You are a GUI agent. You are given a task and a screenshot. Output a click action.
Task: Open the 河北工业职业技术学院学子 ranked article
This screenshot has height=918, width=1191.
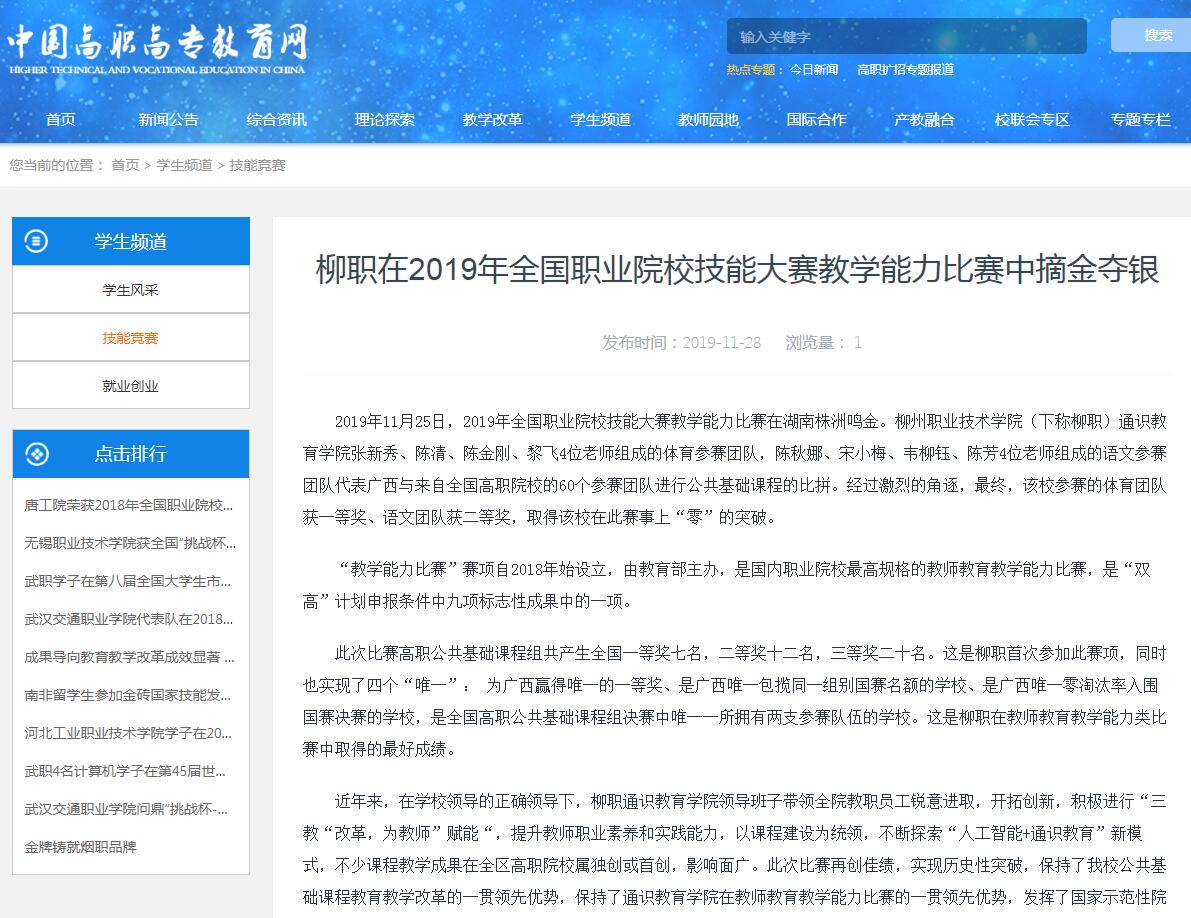click(129, 733)
